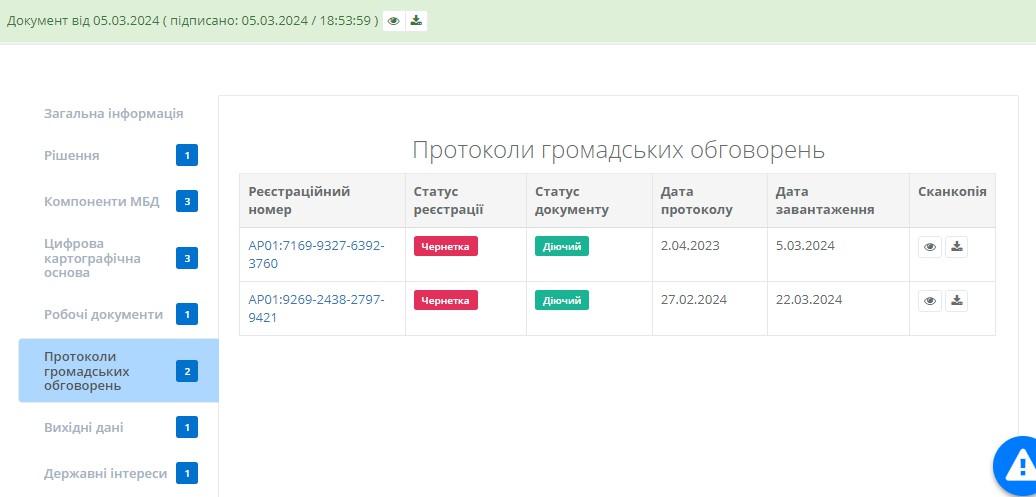Image resolution: width=1036 pixels, height=497 pixels.
Task: Download the signed document from the header
Action: pyautogui.click(x=416, y=21)
